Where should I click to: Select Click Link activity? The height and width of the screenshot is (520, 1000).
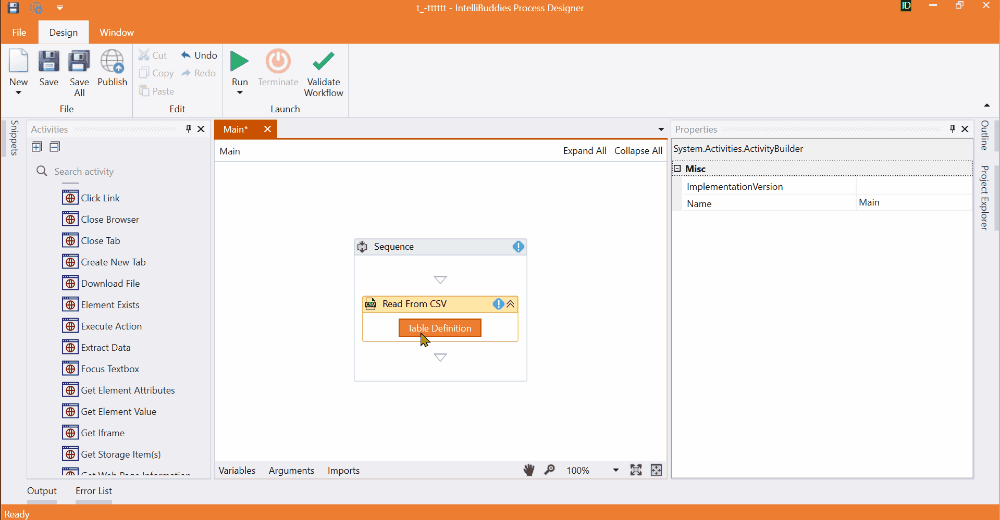[x=91, y=198]
